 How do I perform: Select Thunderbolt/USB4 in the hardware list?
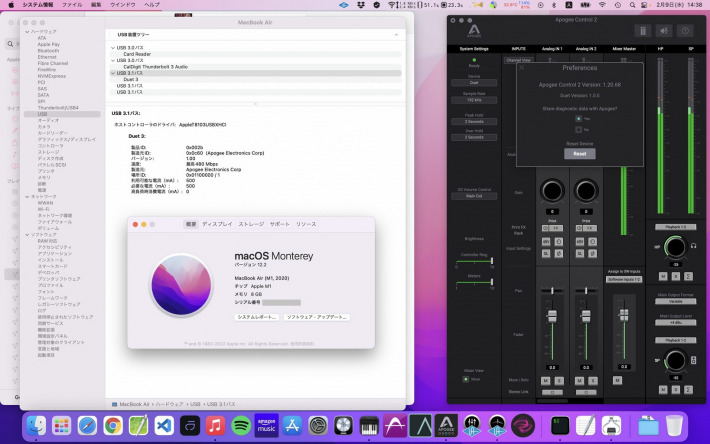click(57, 107)
